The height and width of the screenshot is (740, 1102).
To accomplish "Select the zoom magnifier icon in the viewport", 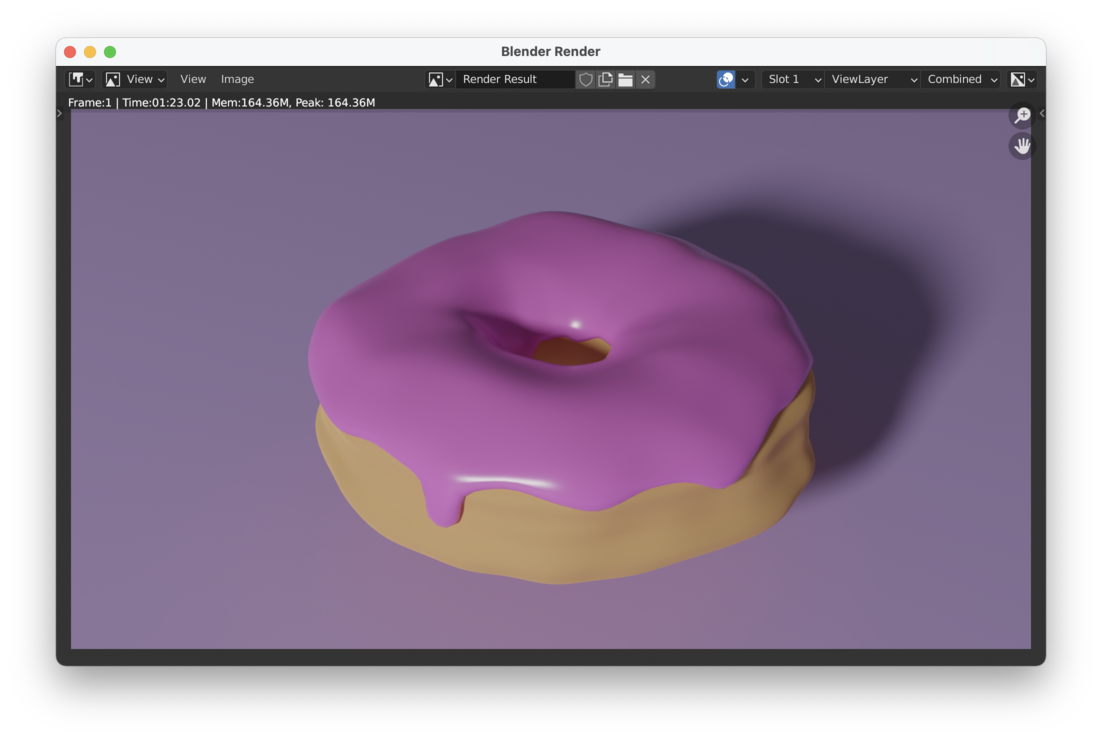I will tap(1021, 115).
